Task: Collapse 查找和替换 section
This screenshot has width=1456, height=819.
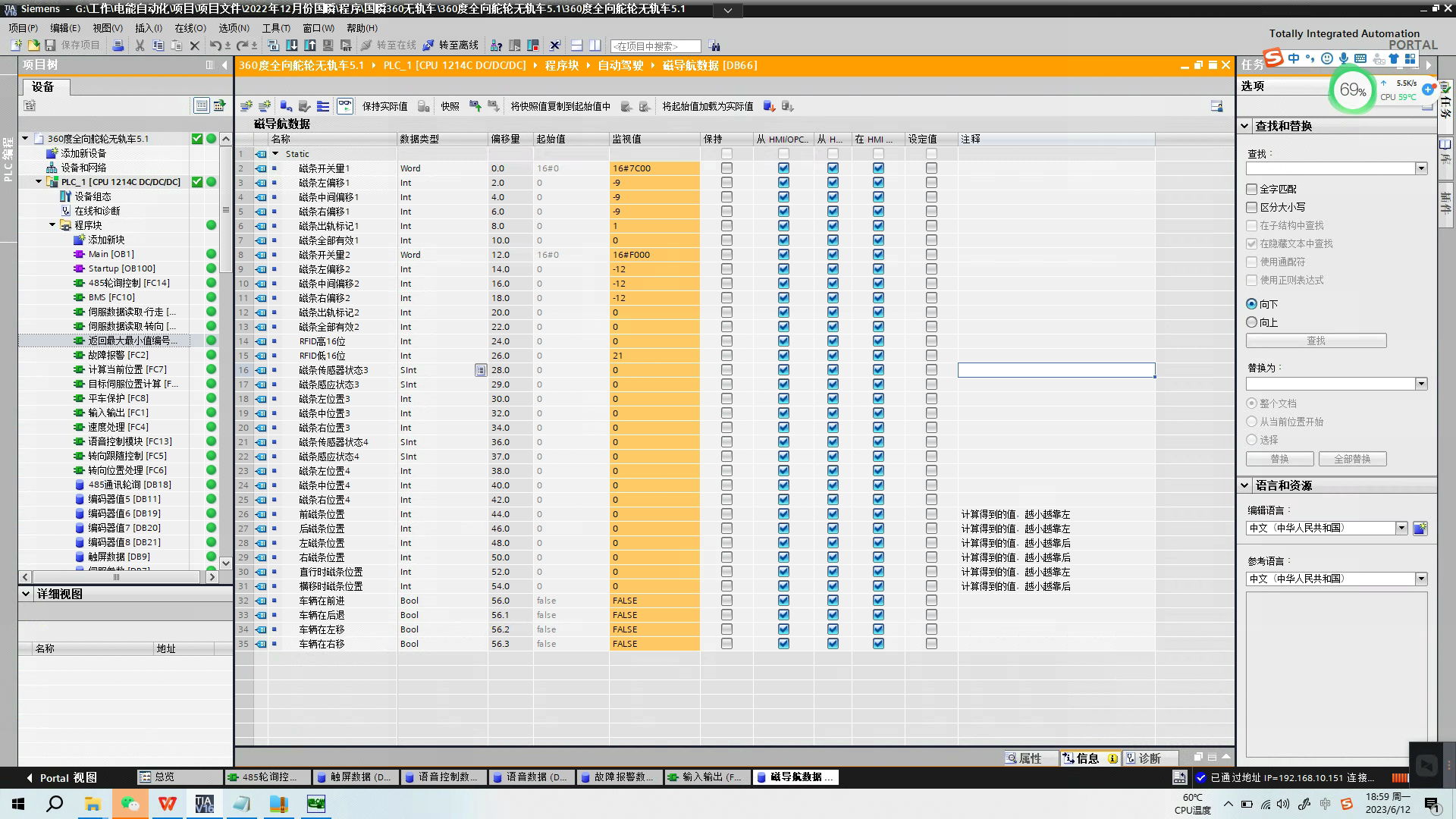Action: (1245, 126)
